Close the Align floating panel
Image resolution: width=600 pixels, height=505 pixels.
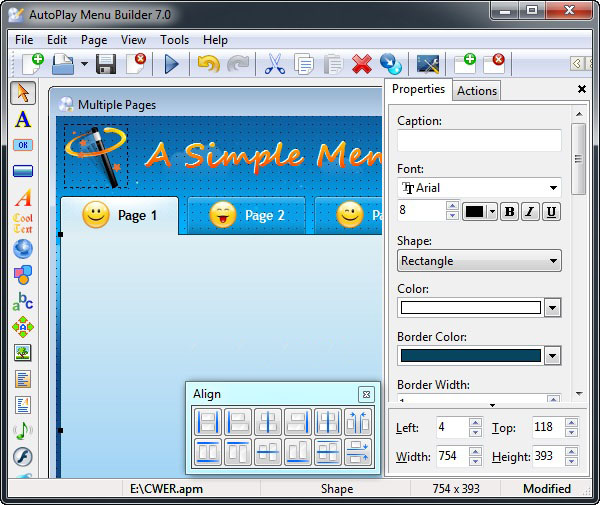click(x=366, y=394)
